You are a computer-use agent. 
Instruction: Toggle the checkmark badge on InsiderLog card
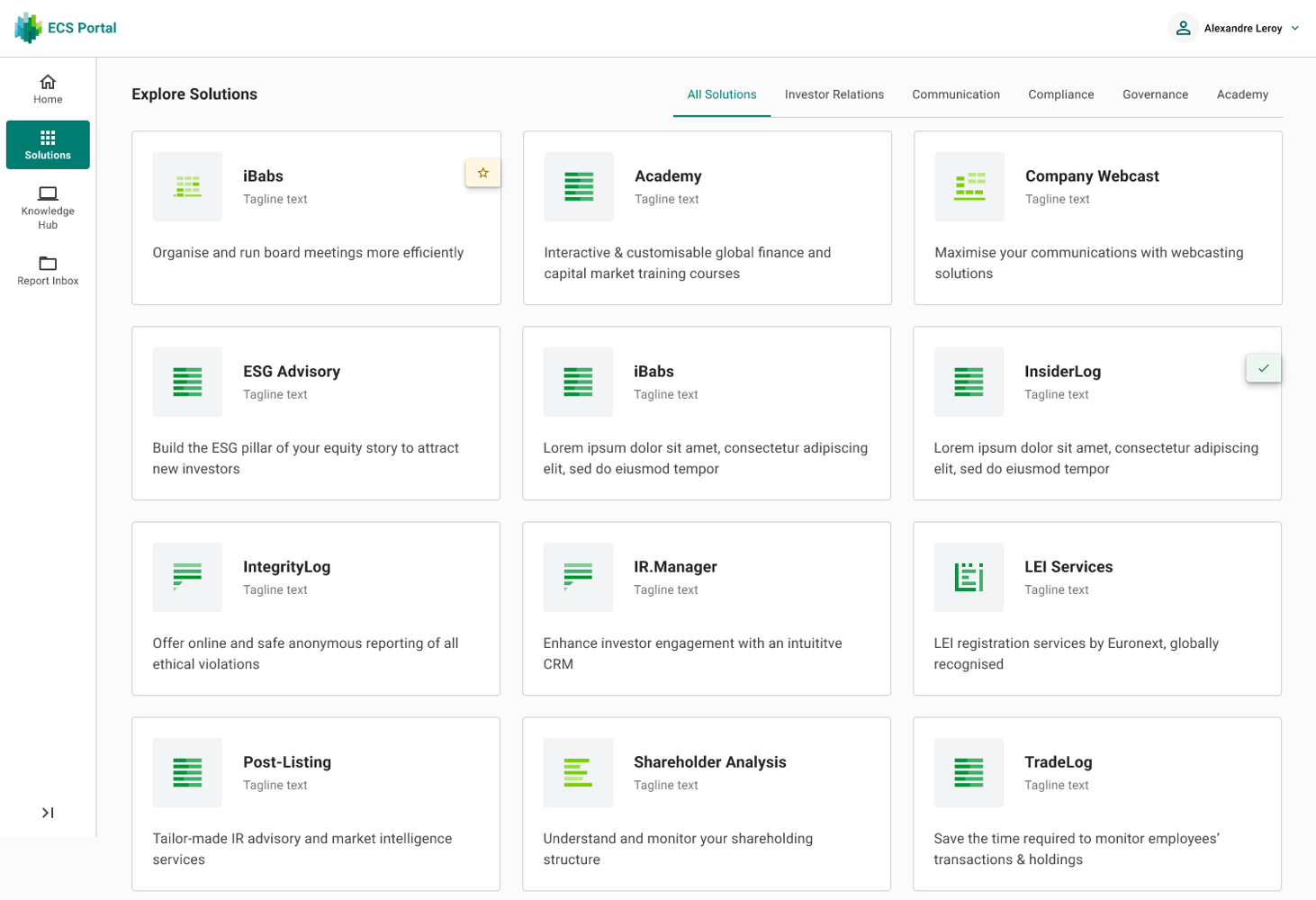pyautogui.click(x=1264, y=368)
